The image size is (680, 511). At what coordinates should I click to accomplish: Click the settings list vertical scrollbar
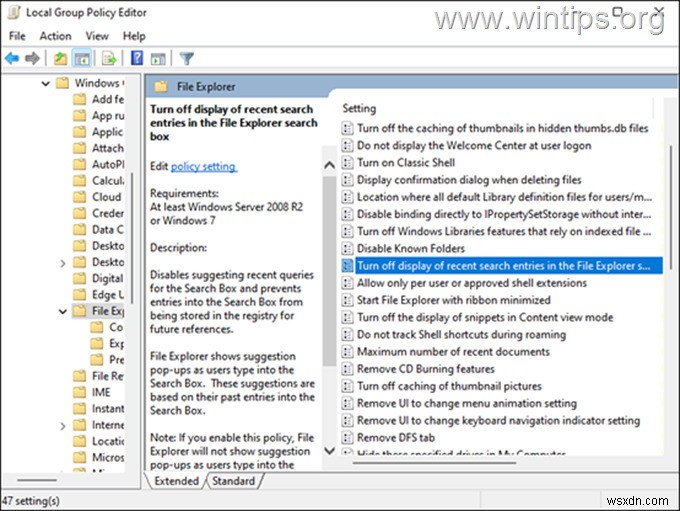tap(670, 209)
